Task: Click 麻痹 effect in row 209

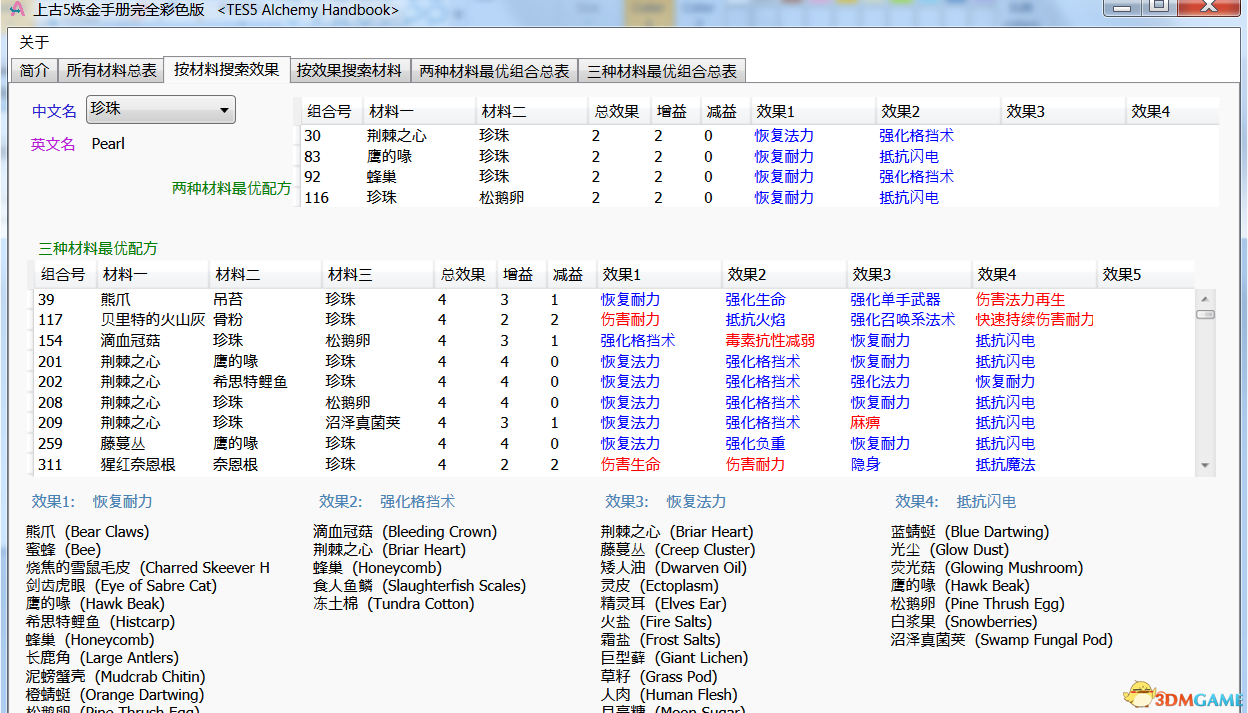Action: 866,423
